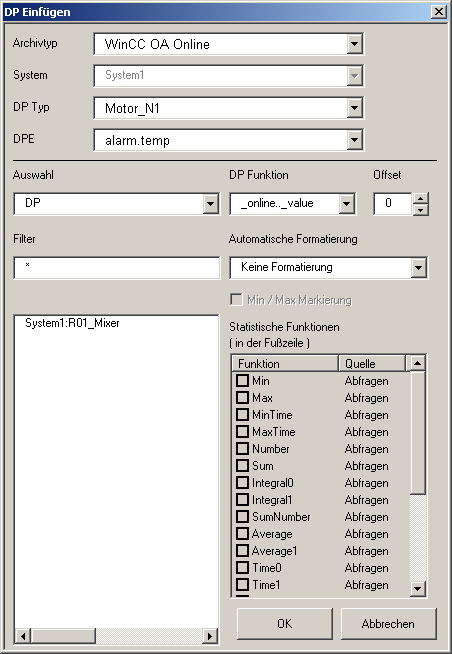Screen dimensions: 452x654
Task: Enable the Max statistic checkbox
Action: [242, 397]
